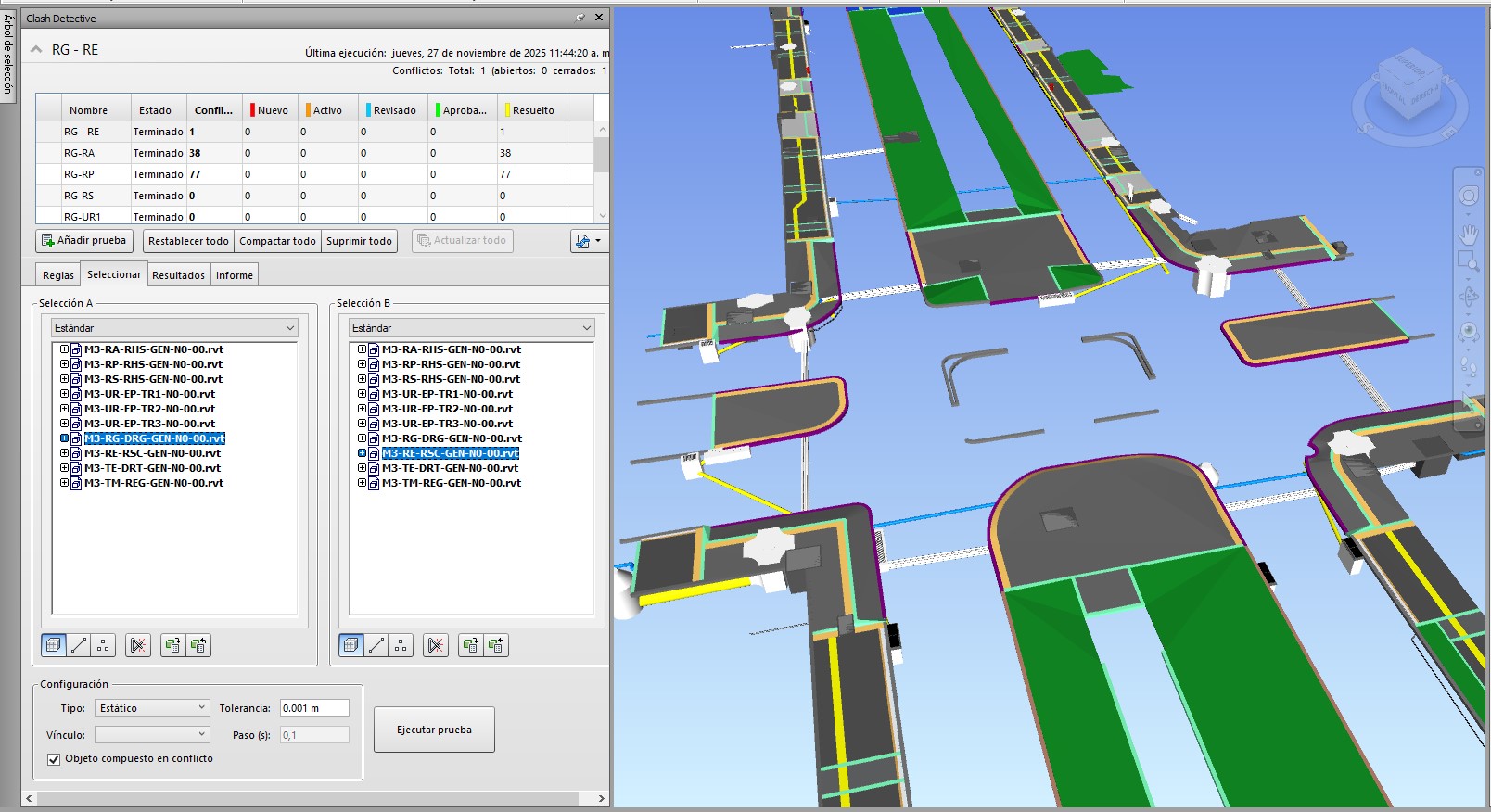Activate the Walk footsteps tool

[x=1469, y=367]
